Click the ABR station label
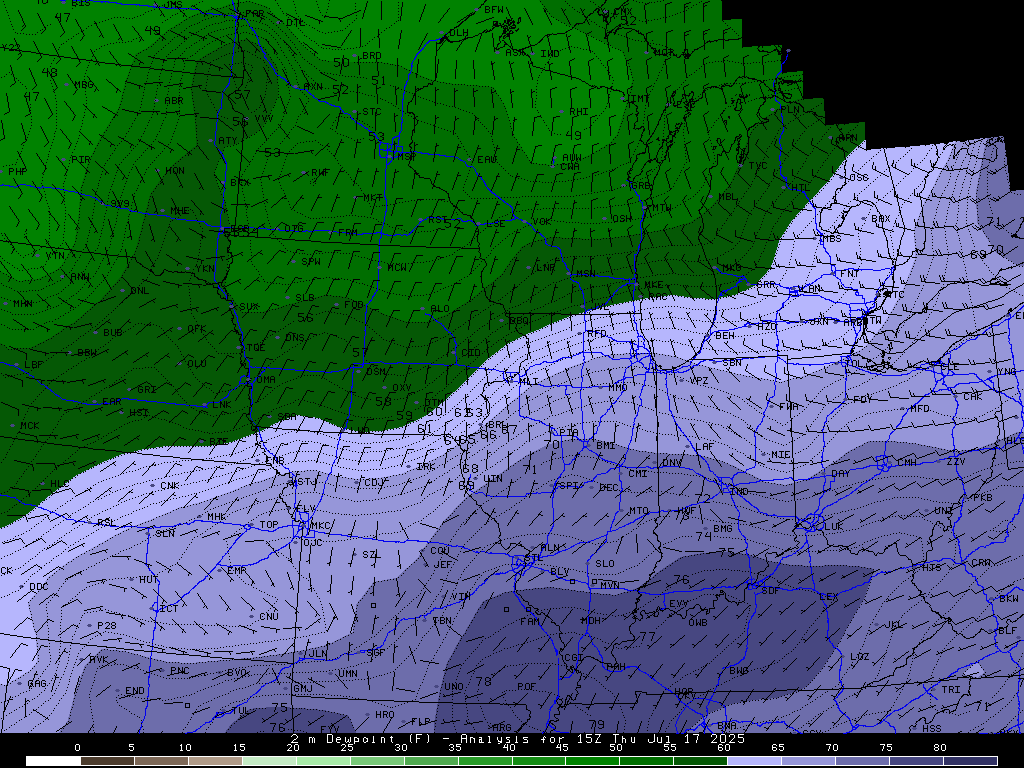This screenshot has height=768, width=1024. pos(174,101)
